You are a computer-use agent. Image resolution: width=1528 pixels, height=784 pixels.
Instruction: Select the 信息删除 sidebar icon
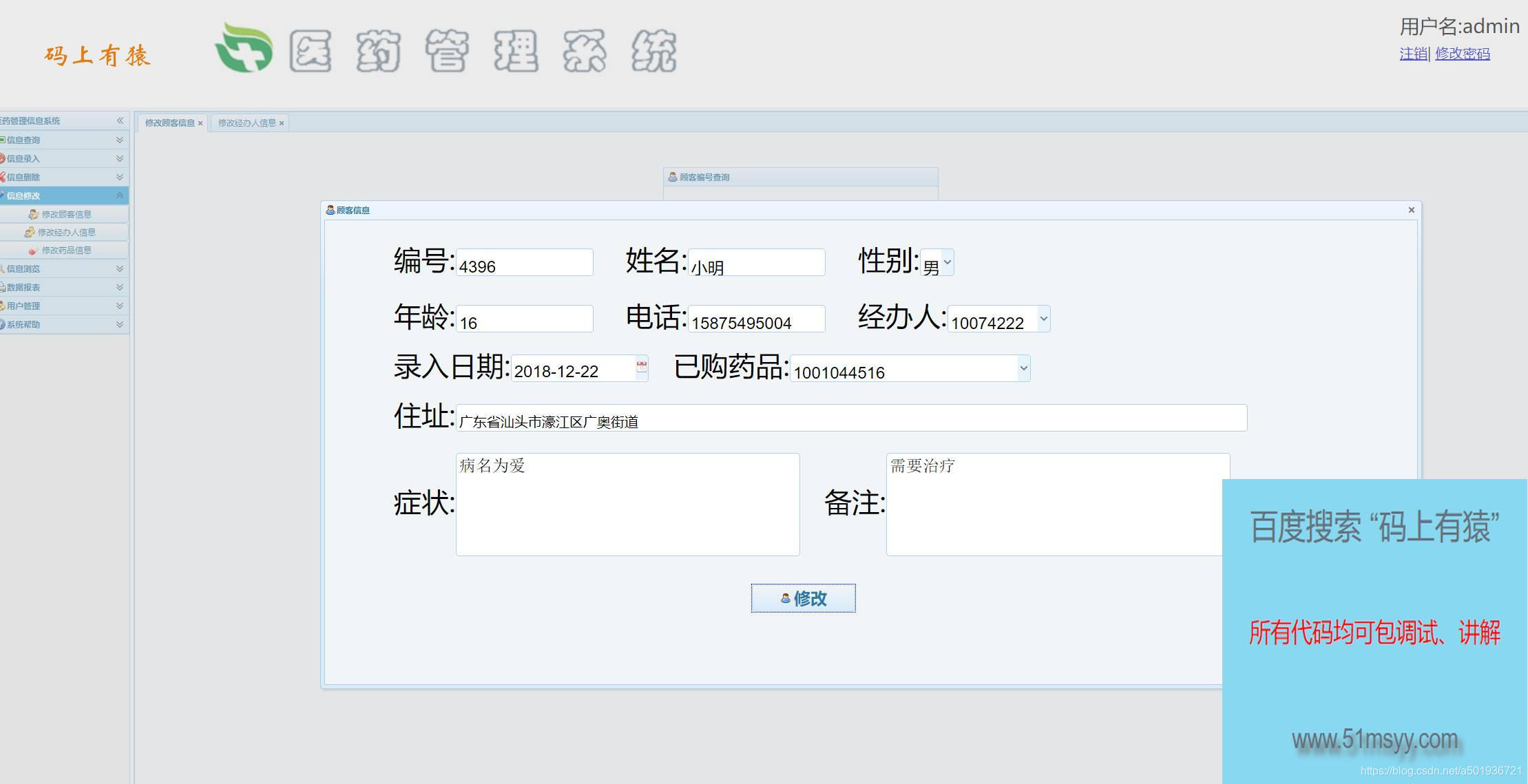point(6,177)
